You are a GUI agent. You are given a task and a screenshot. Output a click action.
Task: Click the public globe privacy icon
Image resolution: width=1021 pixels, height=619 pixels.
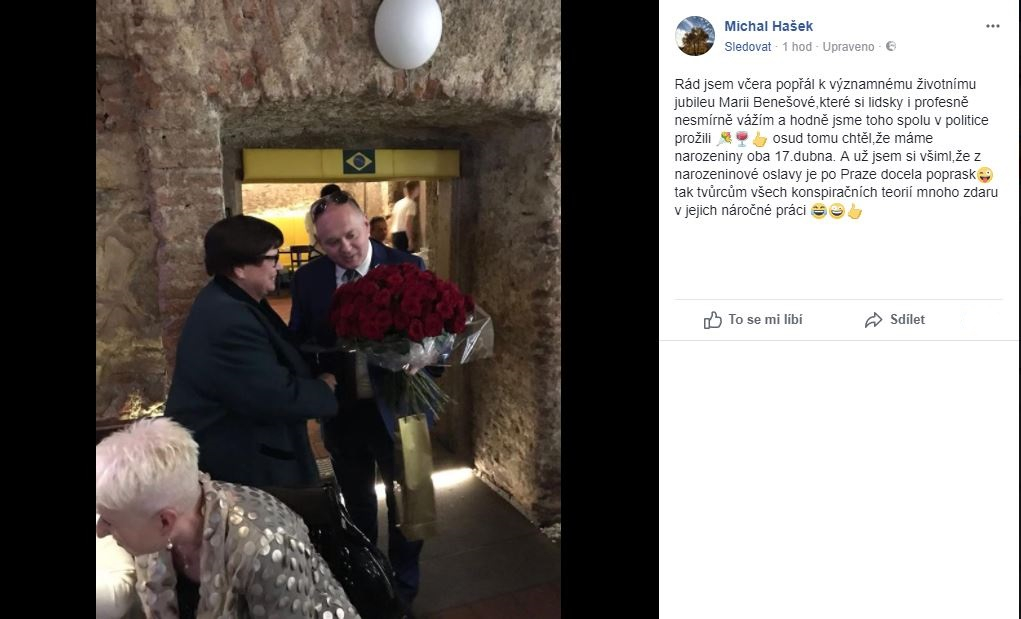891,46
